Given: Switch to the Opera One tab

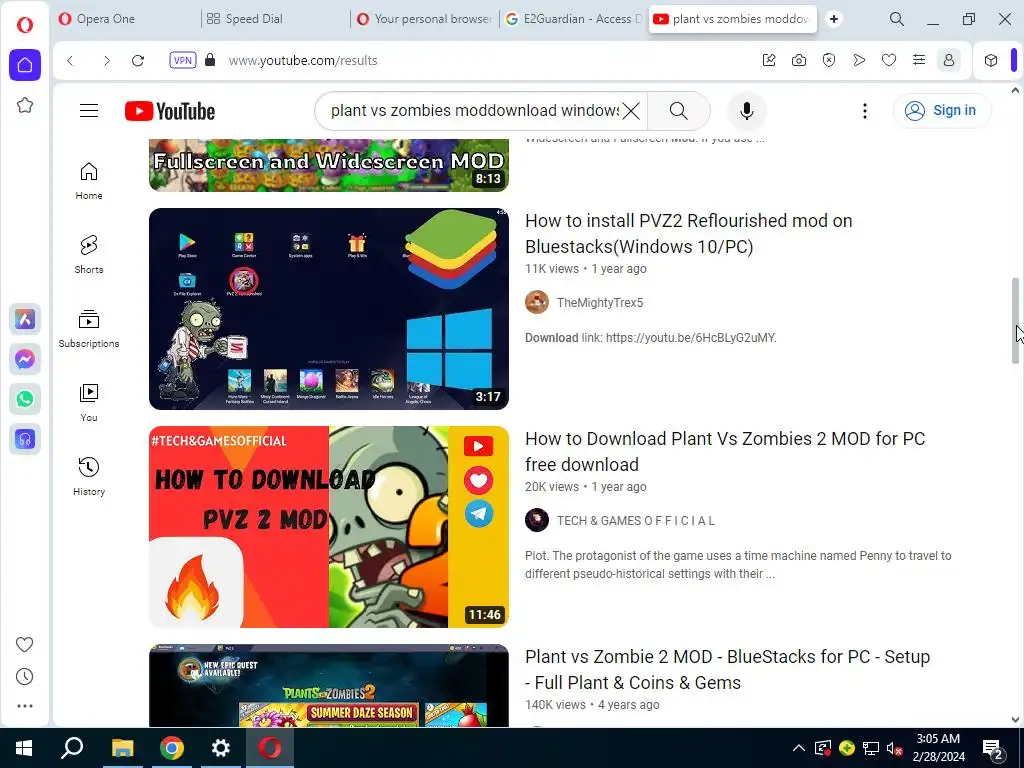Looking at the screenshot, I should [x=124, y=19].
